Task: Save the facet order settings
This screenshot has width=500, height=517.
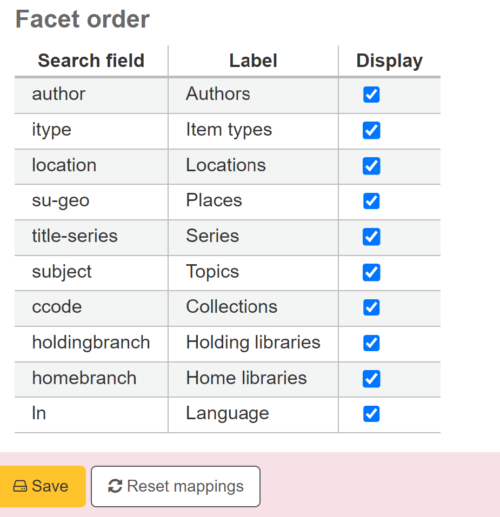Action: [42, 486]
